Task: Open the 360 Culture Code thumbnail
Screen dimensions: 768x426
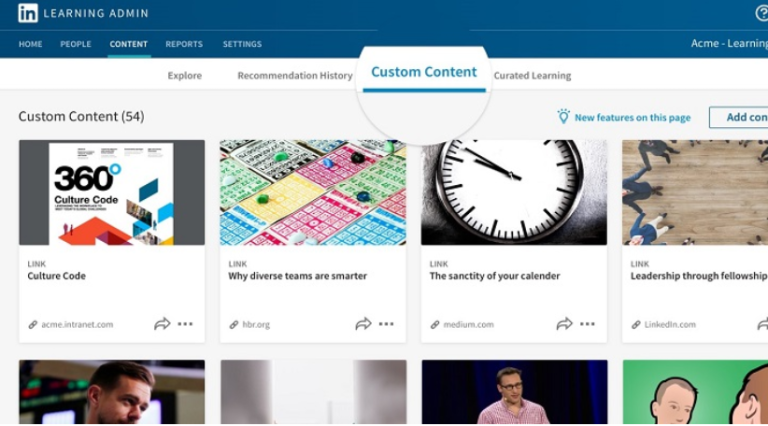Action: (x=112, y=192)
